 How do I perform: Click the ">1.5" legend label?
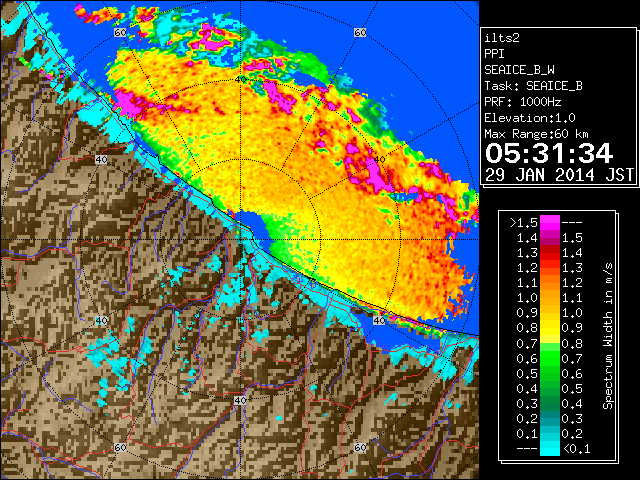(524, 223)
